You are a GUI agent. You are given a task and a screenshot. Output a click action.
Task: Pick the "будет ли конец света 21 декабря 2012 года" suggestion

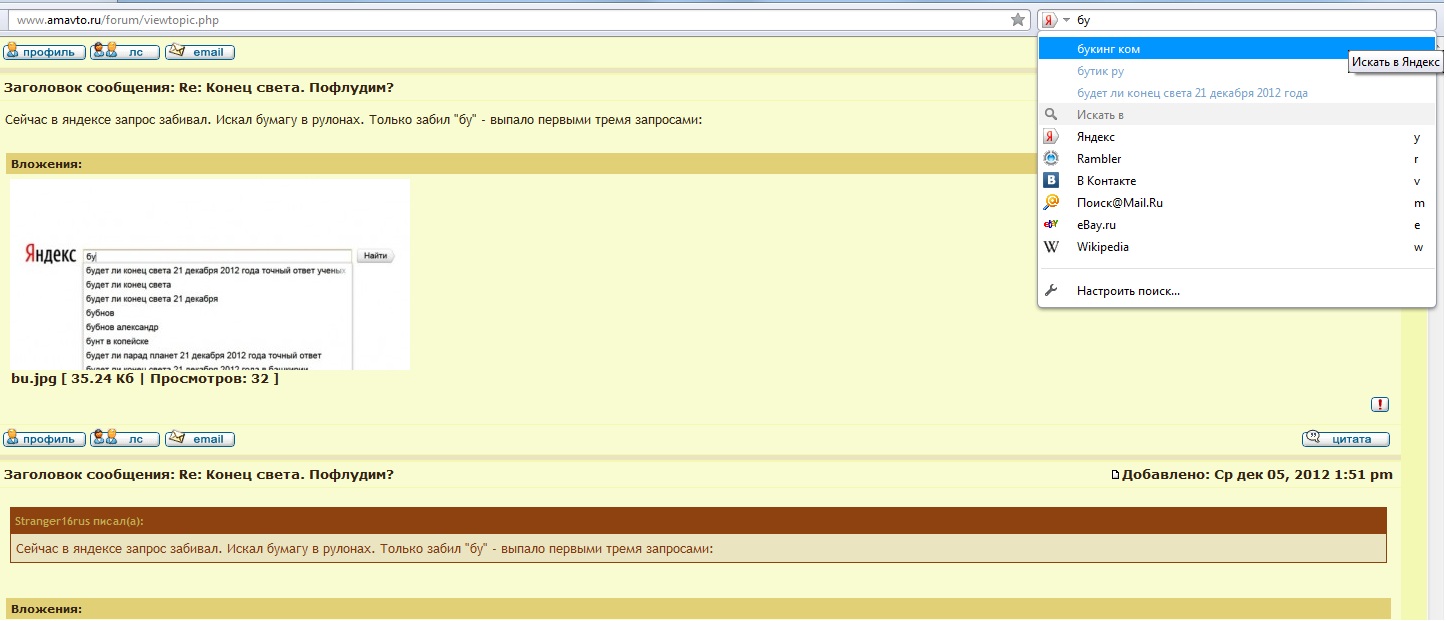pos(1192,93)
